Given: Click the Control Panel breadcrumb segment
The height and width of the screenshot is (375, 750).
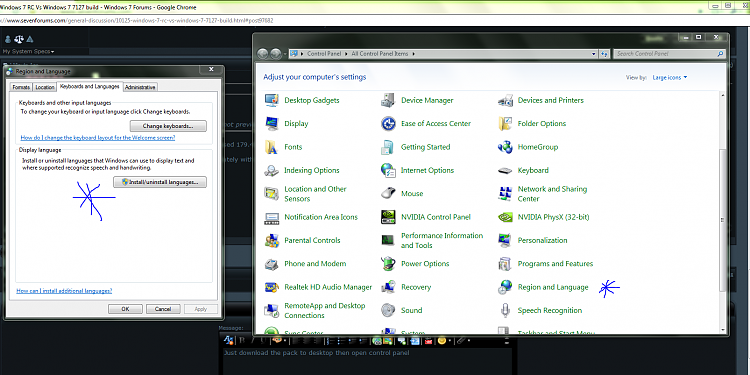Looking at the screenshot, I should pyautogui.click(x=324, y=54).
